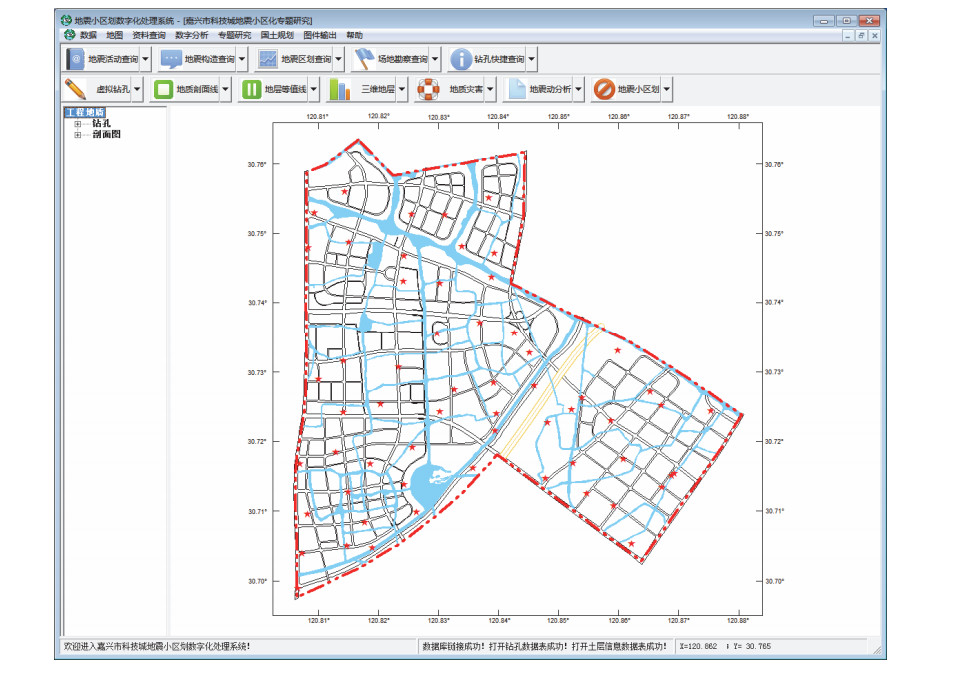Click the 地震区划查询 chart icon
The height and width of the screenshot is (675, 955).
tap(267, 60)
